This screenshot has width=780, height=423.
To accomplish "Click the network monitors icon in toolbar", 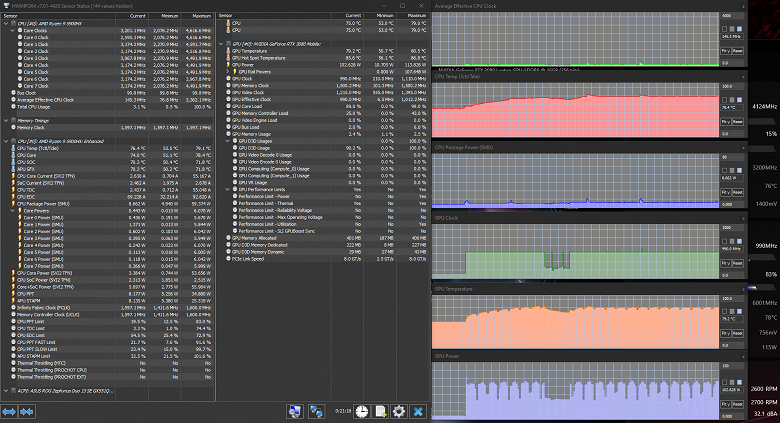I will (x=295, y=411).
